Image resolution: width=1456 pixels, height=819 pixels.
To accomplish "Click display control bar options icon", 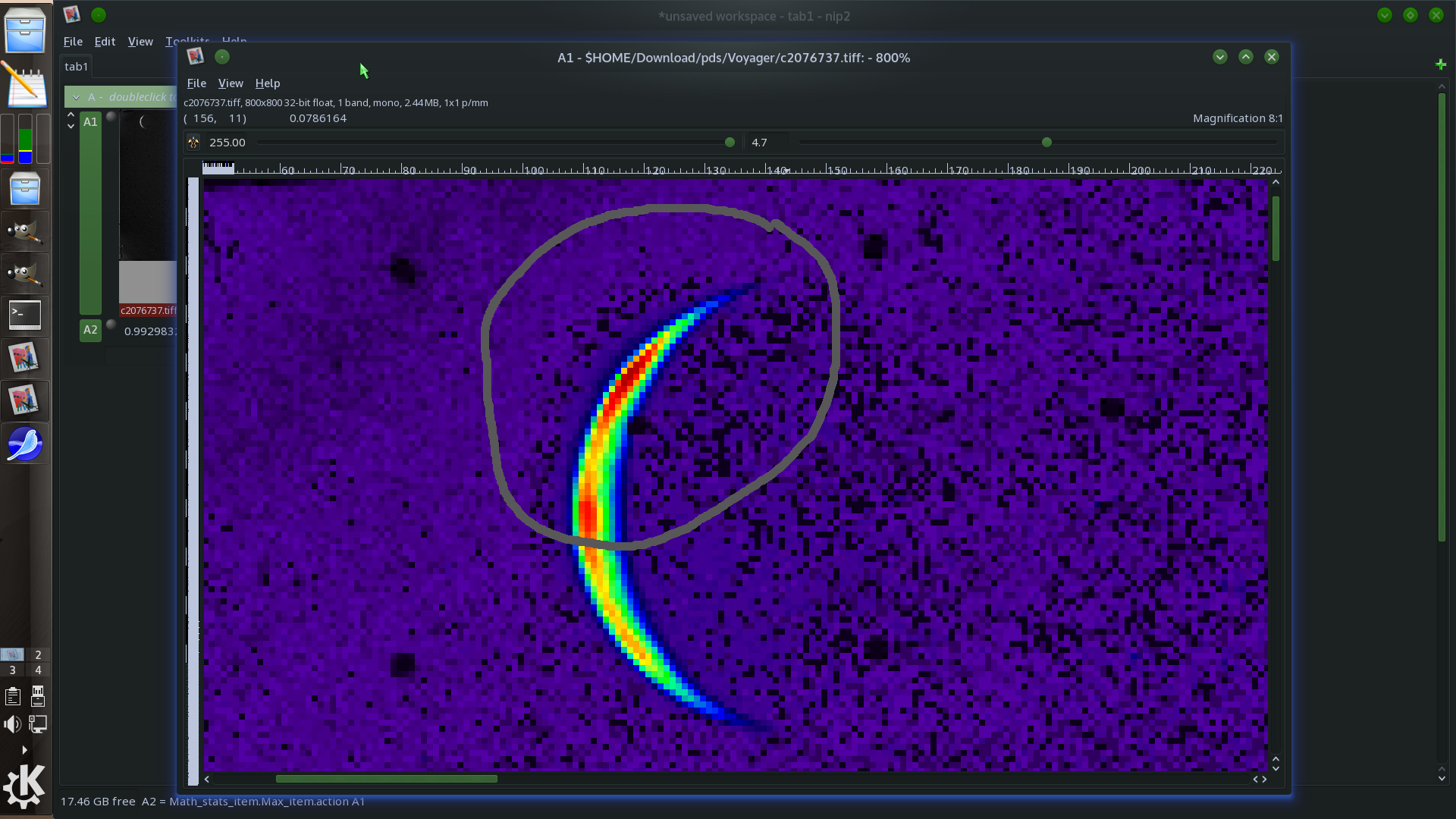I will point(193,143).
